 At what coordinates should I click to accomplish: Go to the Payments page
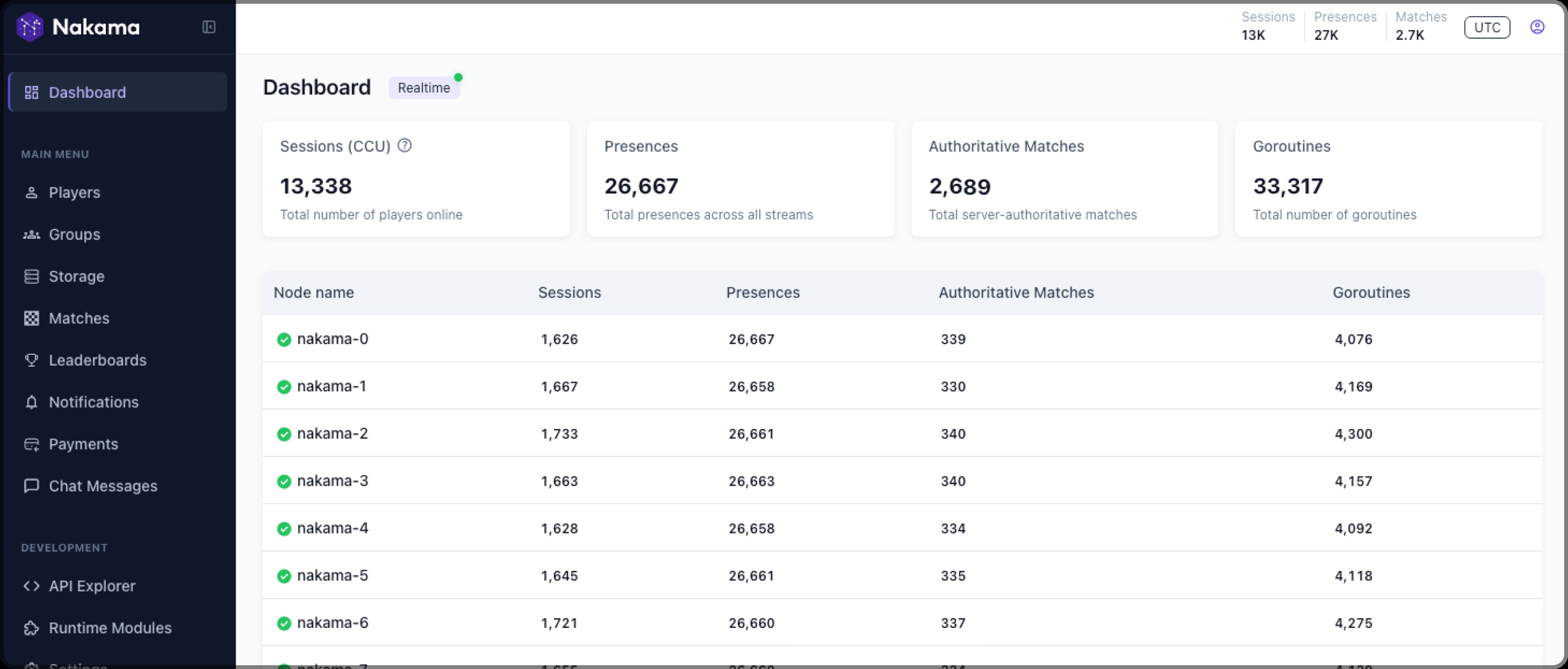(x=84, y=445)
